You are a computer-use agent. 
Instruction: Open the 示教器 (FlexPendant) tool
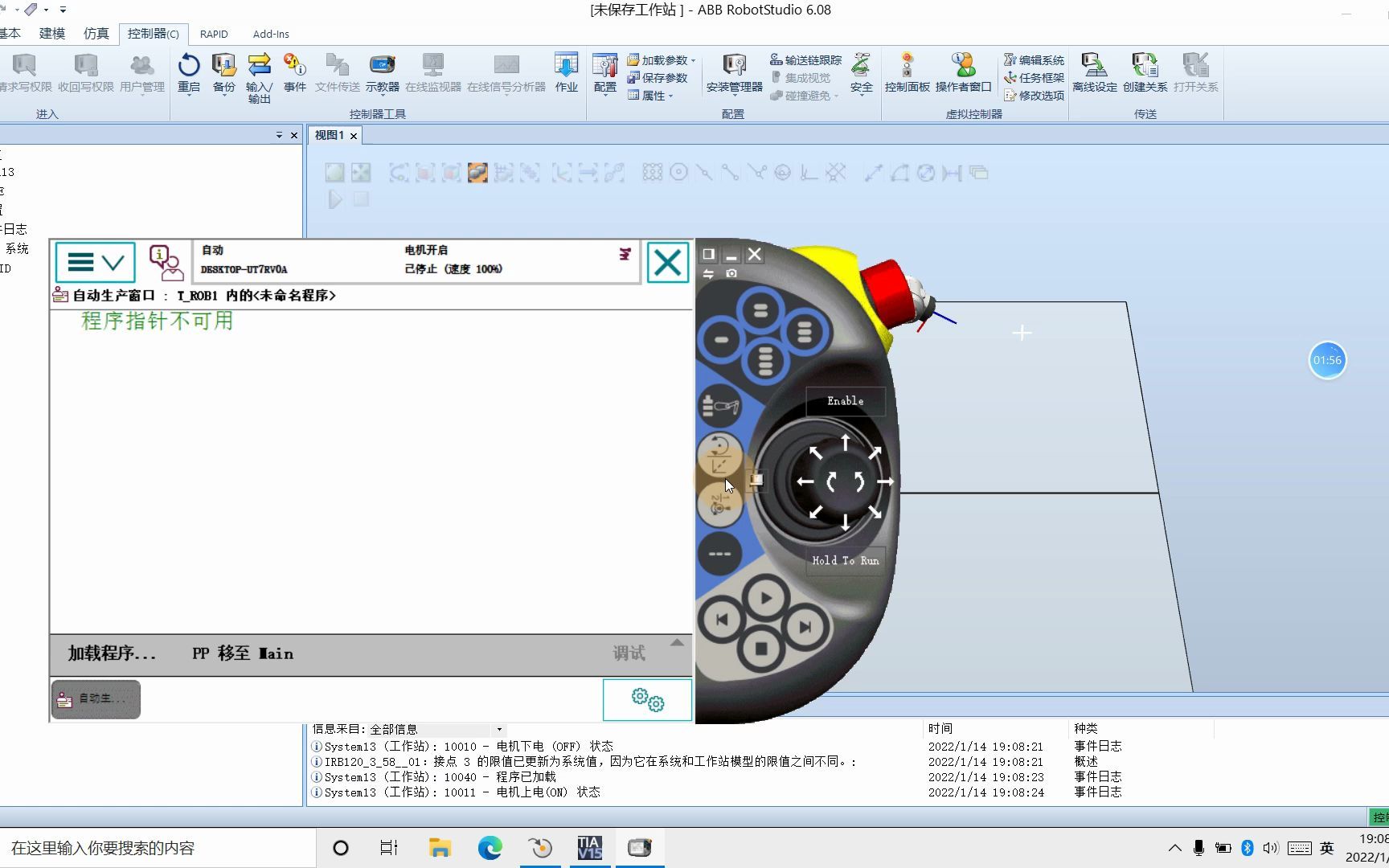tap(382, 73)
